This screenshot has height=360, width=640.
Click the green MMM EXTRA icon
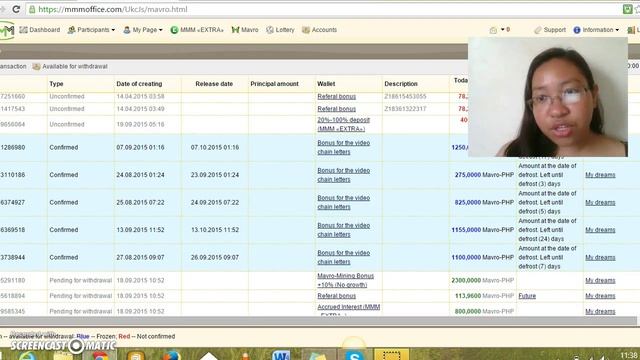tap(174, 30)
